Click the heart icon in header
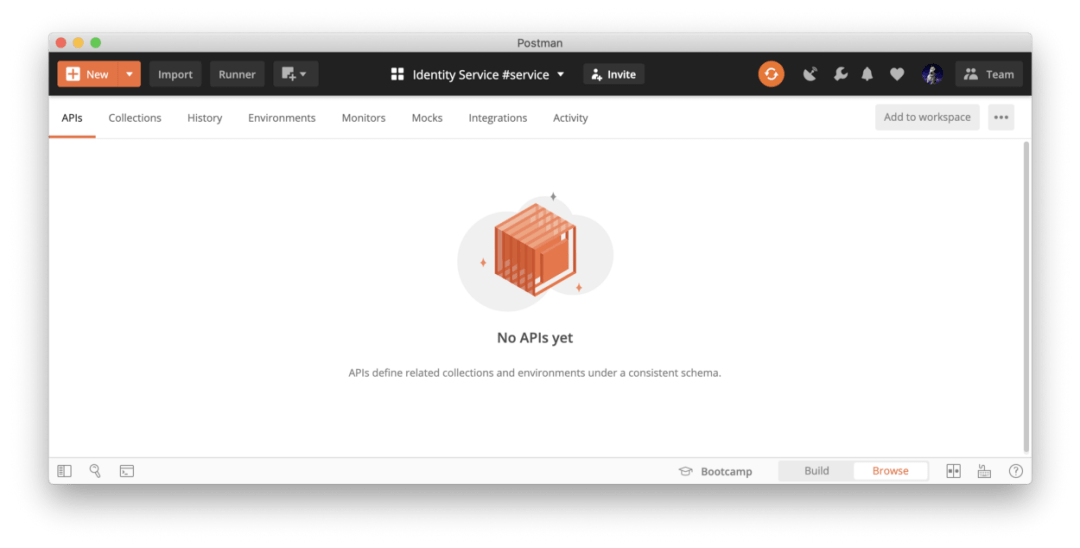 897,74
